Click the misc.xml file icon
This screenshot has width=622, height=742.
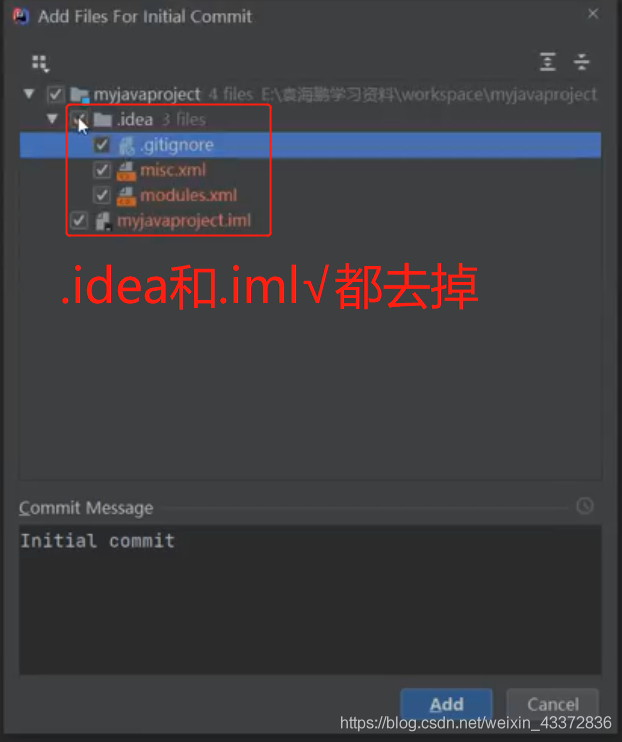point(126,171)
